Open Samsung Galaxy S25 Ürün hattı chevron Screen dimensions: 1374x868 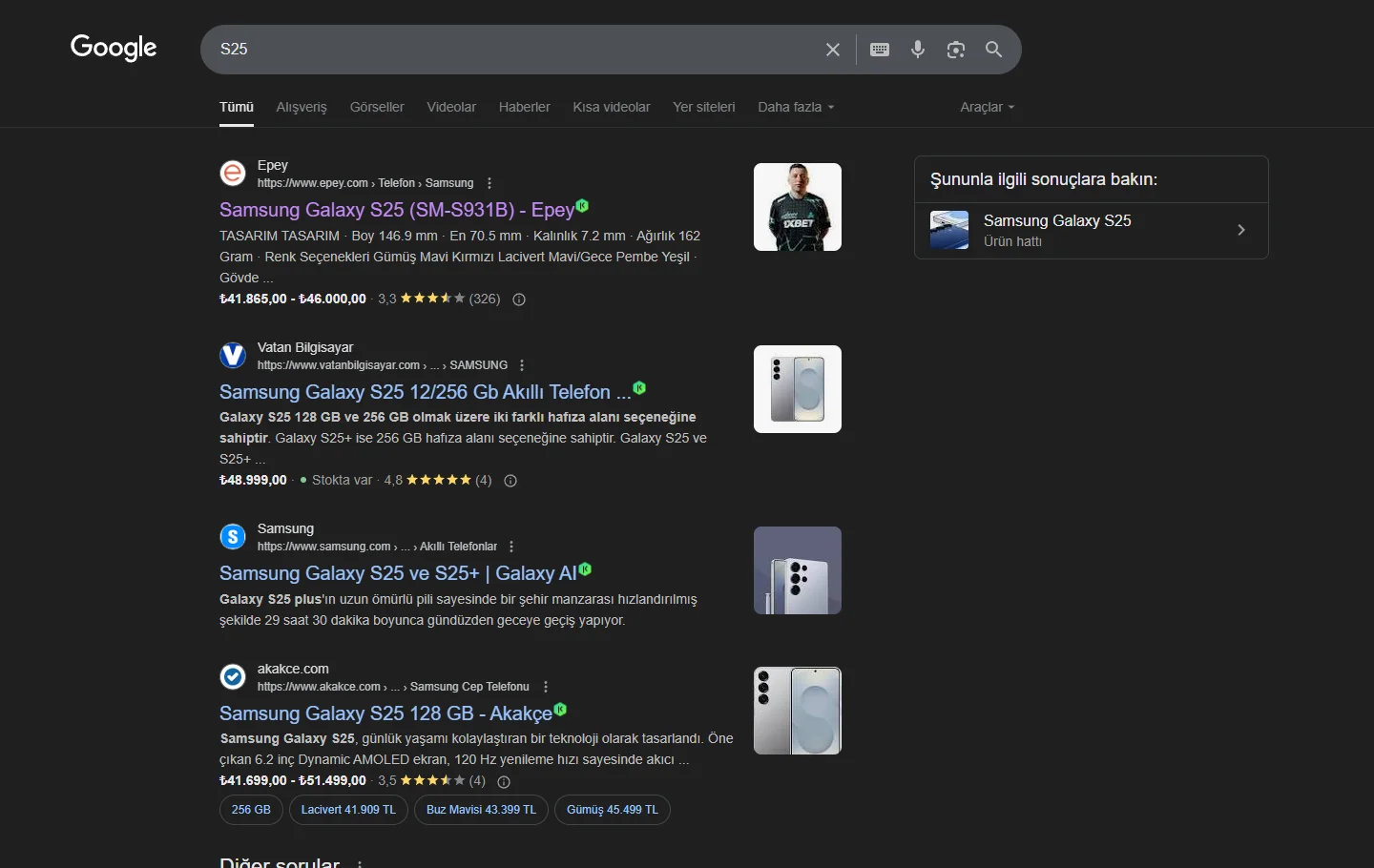(1241, 230)
